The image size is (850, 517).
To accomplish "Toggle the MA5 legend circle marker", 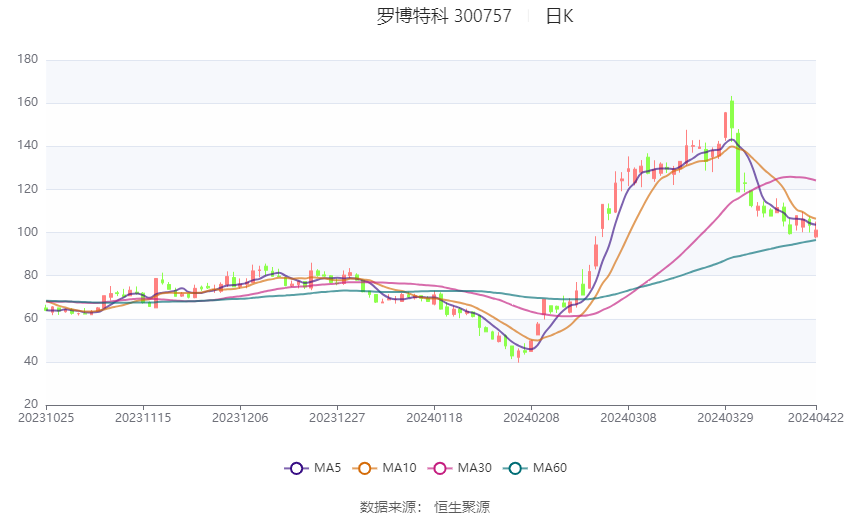I will coord(296,468).
